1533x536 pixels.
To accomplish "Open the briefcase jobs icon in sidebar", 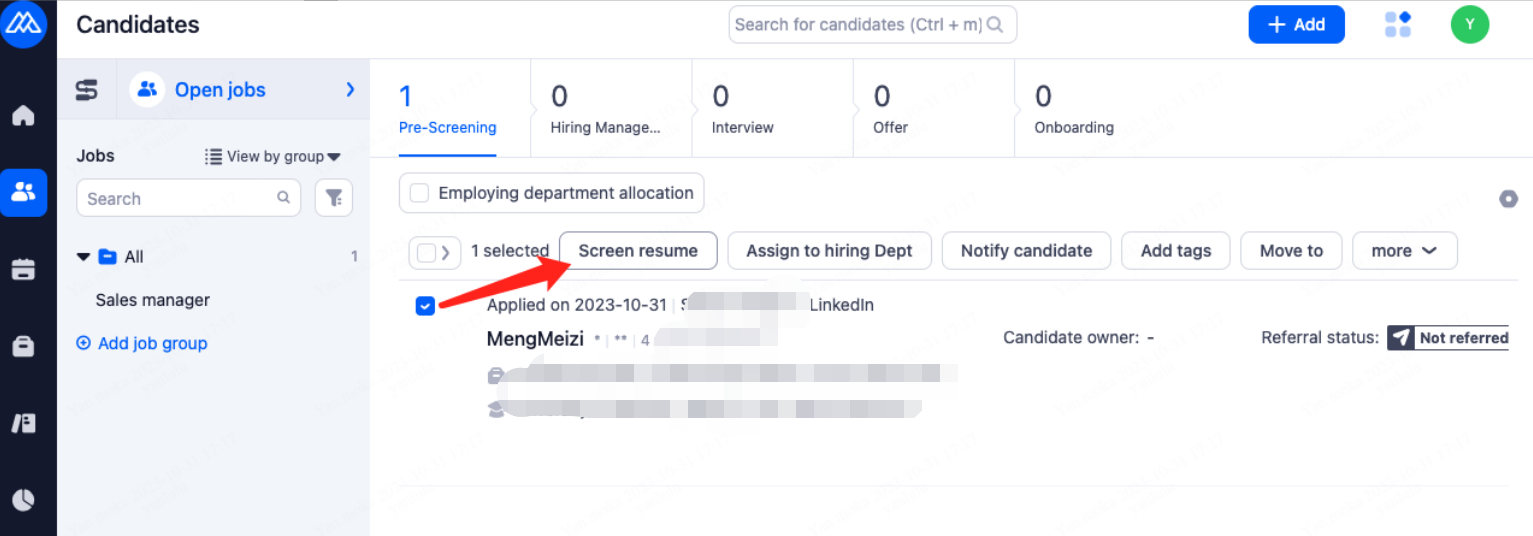I will [23, 346].
